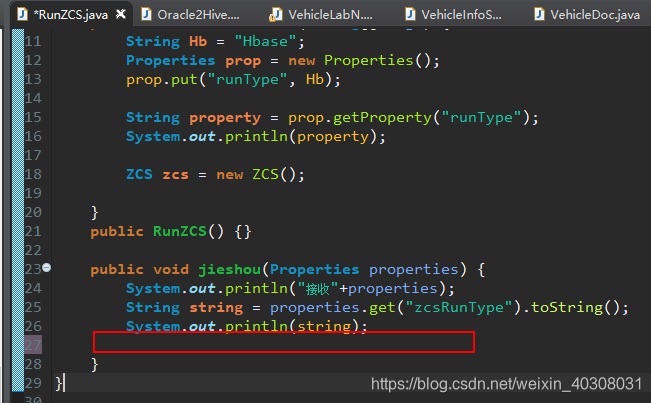This screenshot has width=651, height=403.
Task: Click the zcs variable name on line 18
Action: [x=176, y=175]
